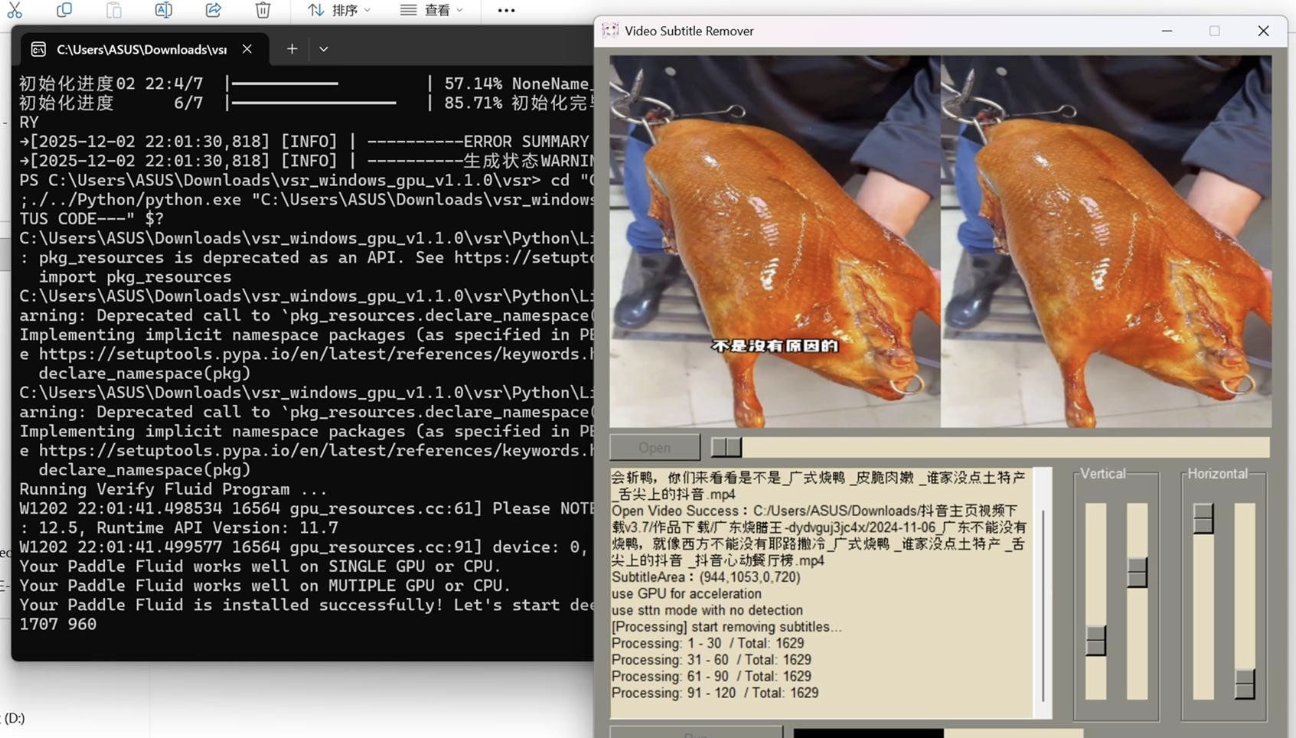Open the terminal new-tab profile dropdown chevron

tap(323, 49)
